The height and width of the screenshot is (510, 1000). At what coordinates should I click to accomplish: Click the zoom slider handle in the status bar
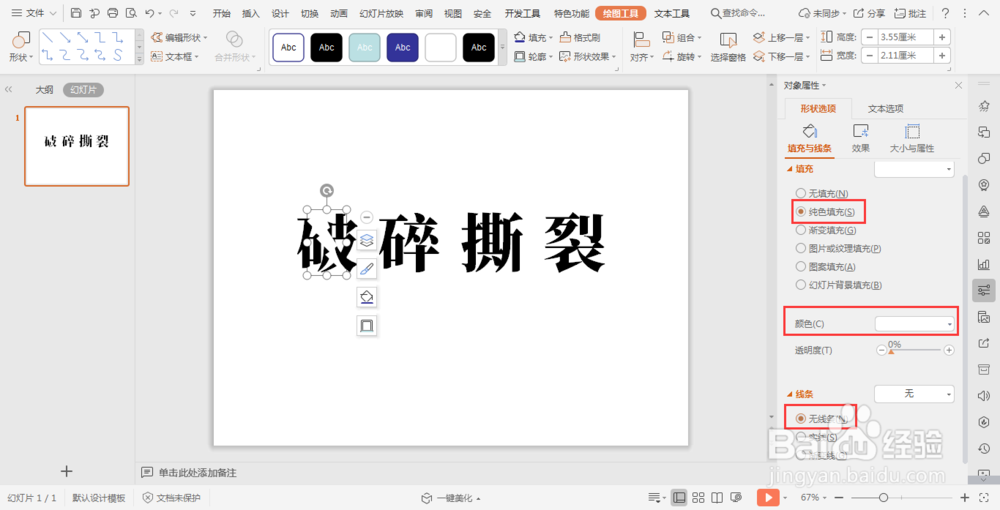883,497
